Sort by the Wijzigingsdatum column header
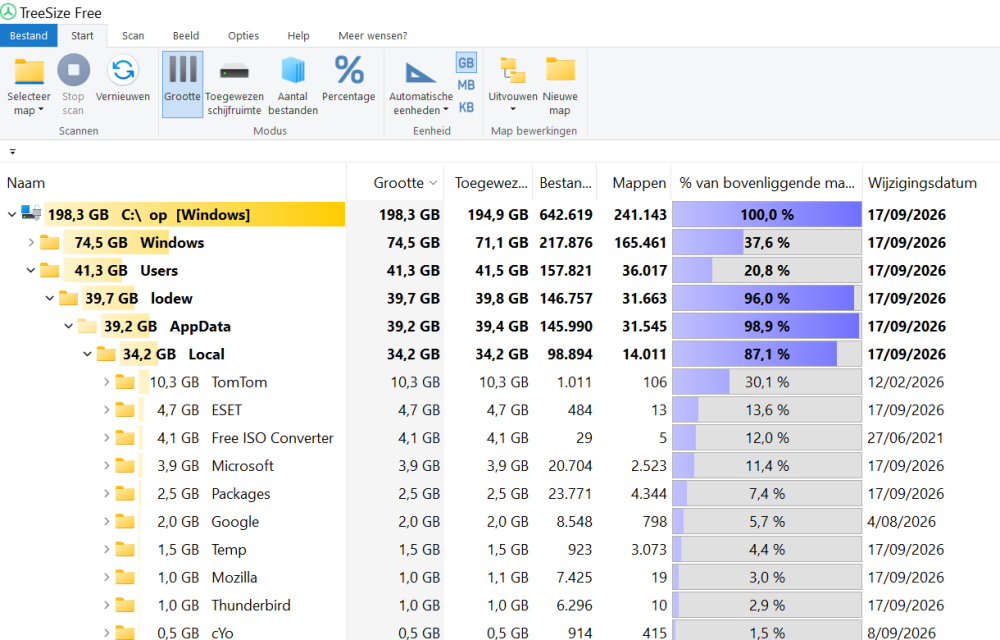Screen dimensions: 1000x640 (x=931, y=183)
